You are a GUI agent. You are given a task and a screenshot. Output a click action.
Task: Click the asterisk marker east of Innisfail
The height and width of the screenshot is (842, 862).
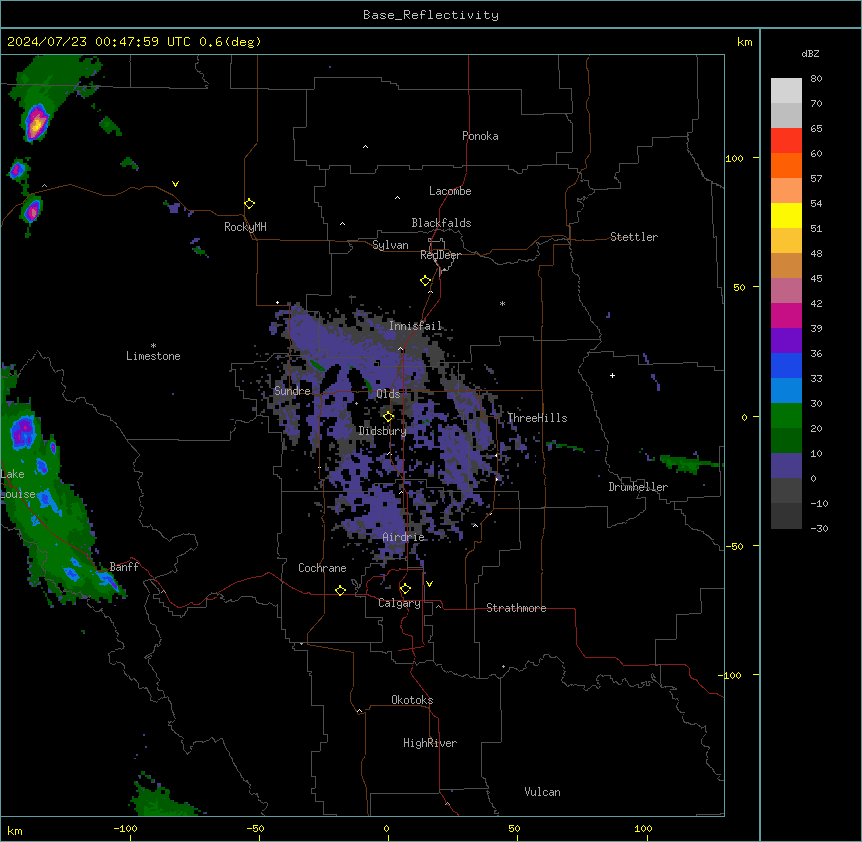[x=502, y=304]
